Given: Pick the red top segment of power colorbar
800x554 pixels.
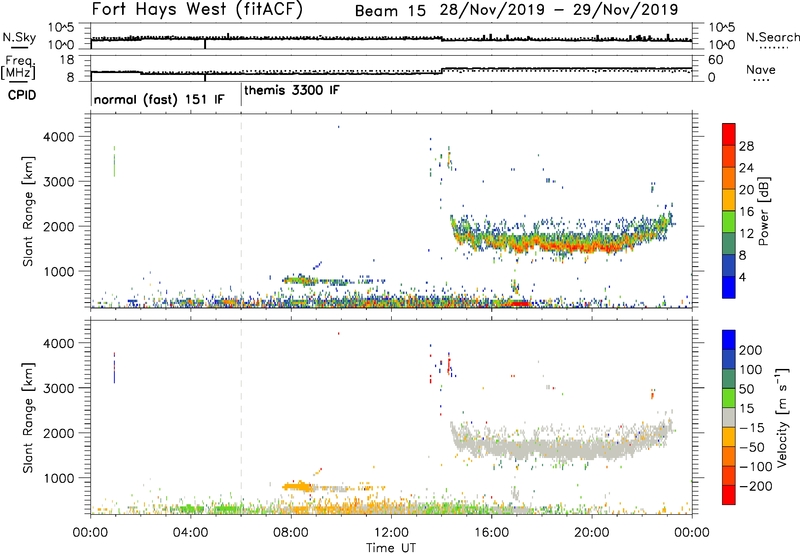Looking at the screenshot, I should pyautogui.click(x=729, y=134).
